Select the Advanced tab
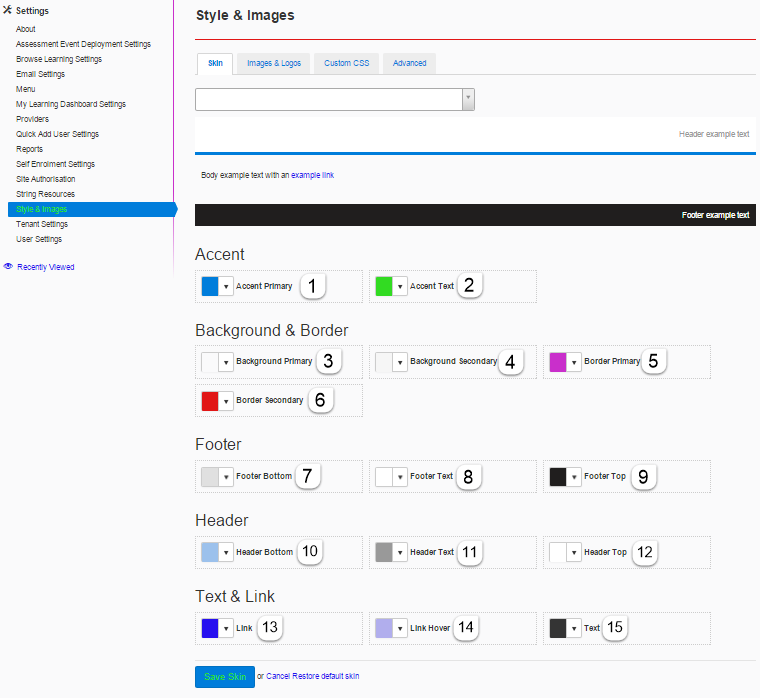Image resolution: width=760 pixels, height=698 pixels. tap(409, 63)
